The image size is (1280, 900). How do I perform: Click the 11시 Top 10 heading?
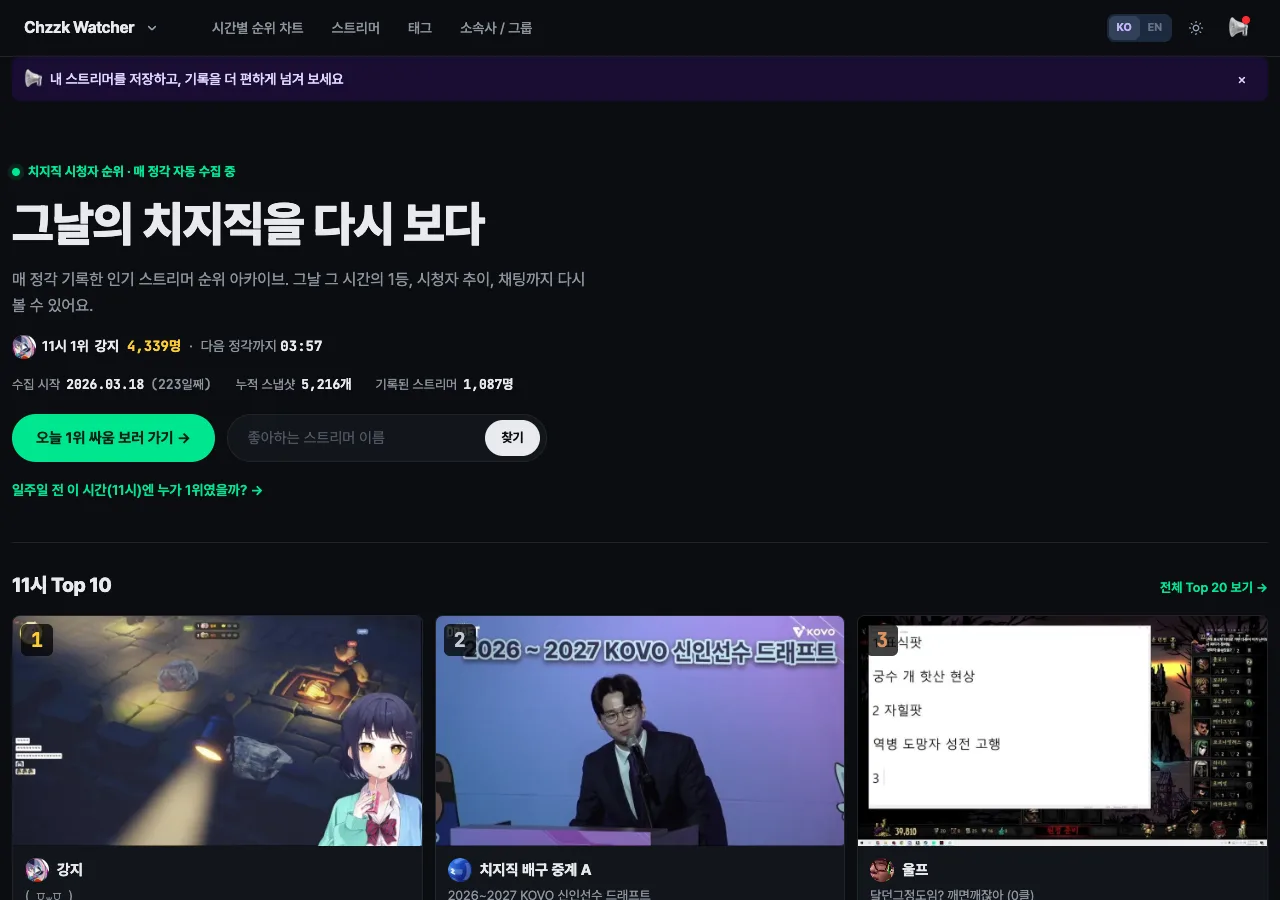pyautogui.click(x=62, y=585)
